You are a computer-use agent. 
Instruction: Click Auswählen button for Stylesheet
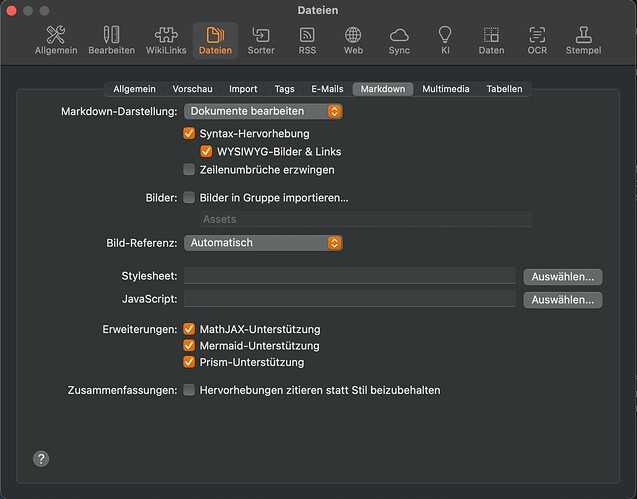point(562,276)
